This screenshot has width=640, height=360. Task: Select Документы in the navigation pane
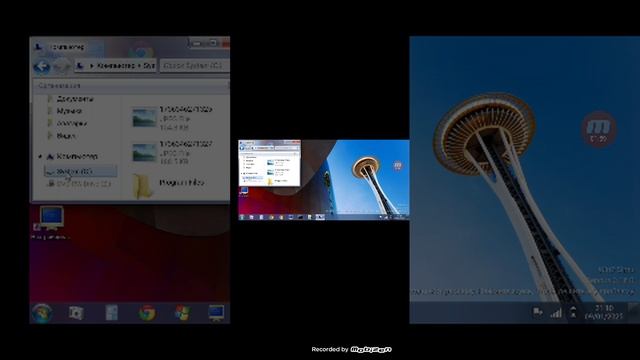coord(71,99)
